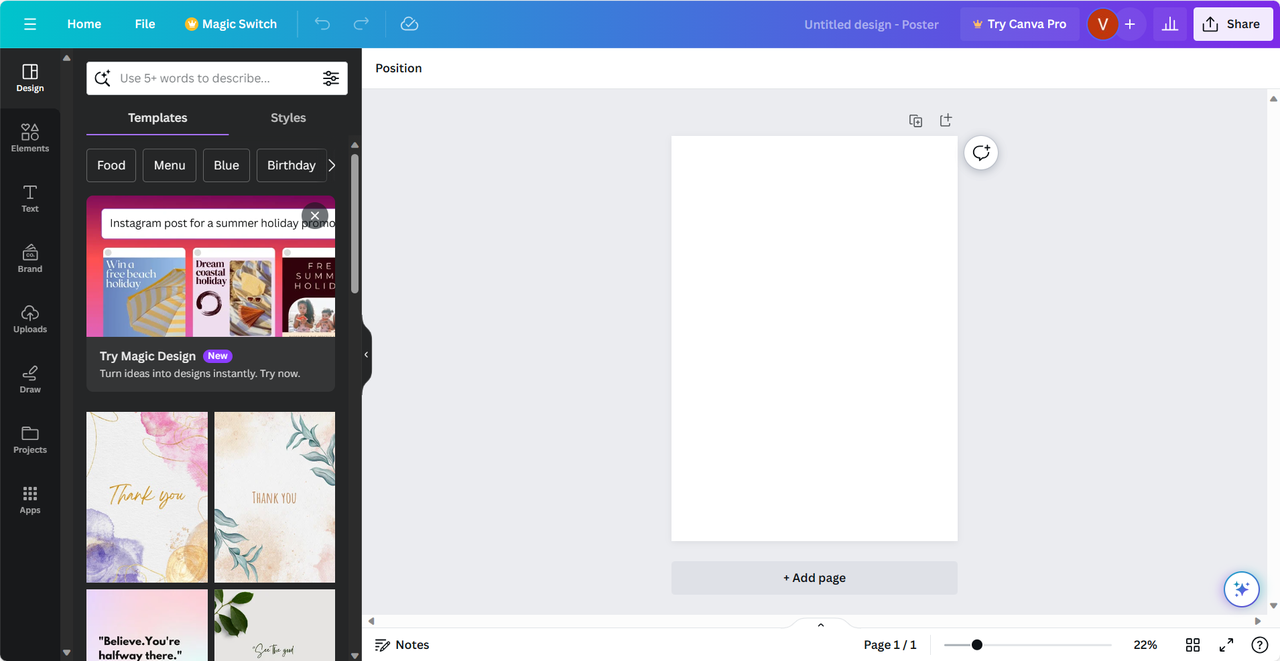Open the Elements sidebar panel

[x=30, y=138]
